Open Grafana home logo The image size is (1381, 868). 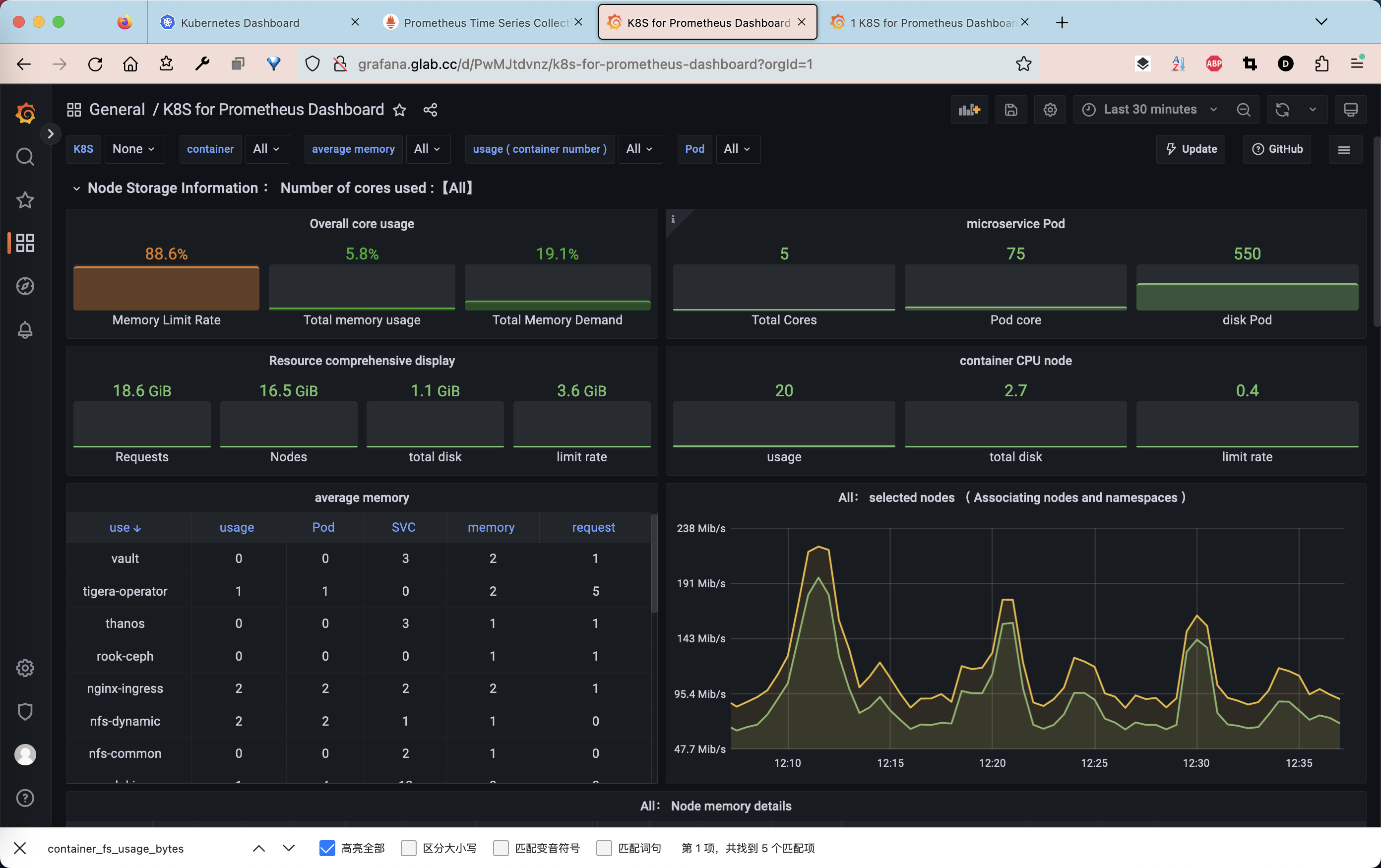tap(25, 113)
